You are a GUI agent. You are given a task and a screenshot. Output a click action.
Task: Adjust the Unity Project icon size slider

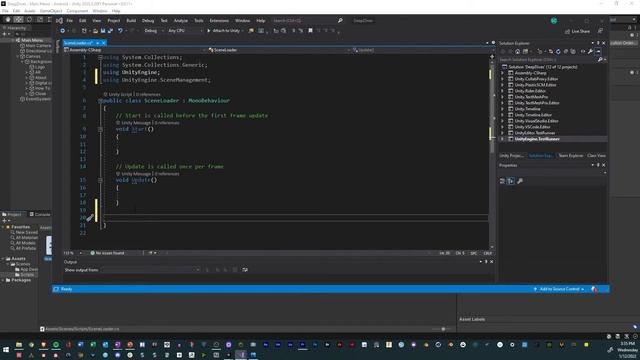point(442,329)
